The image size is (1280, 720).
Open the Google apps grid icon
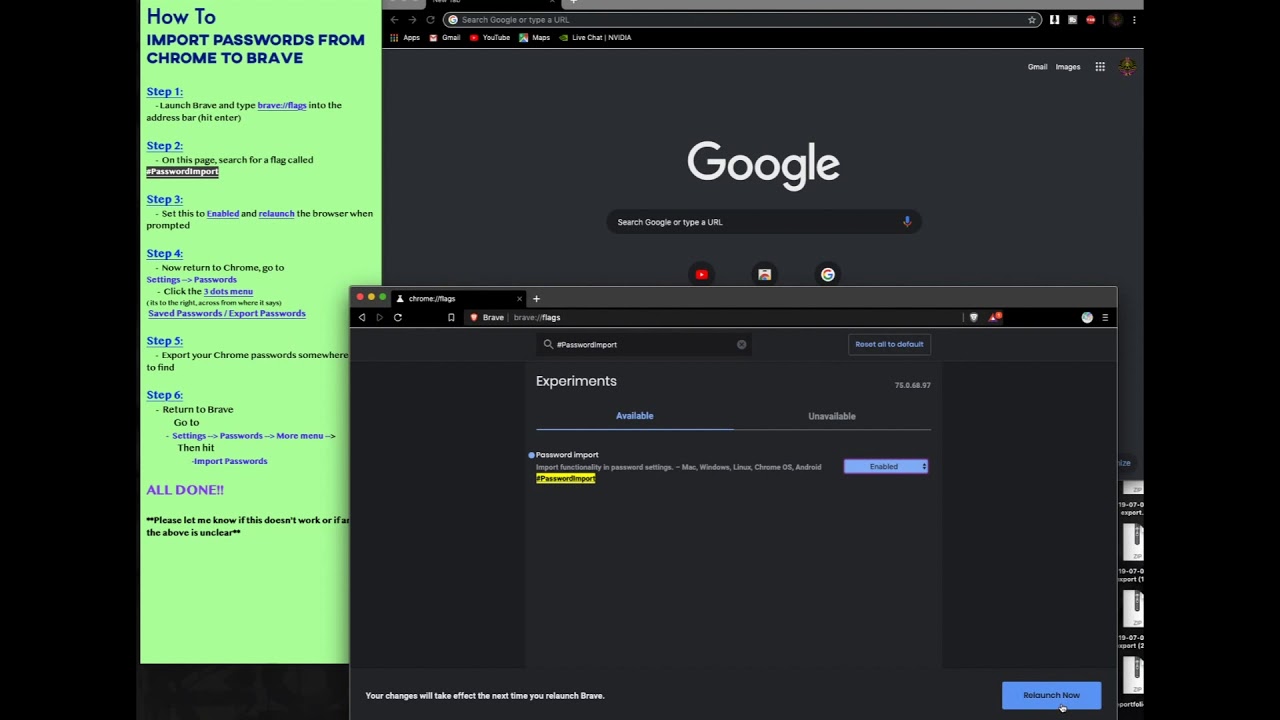click(1100, 67)
